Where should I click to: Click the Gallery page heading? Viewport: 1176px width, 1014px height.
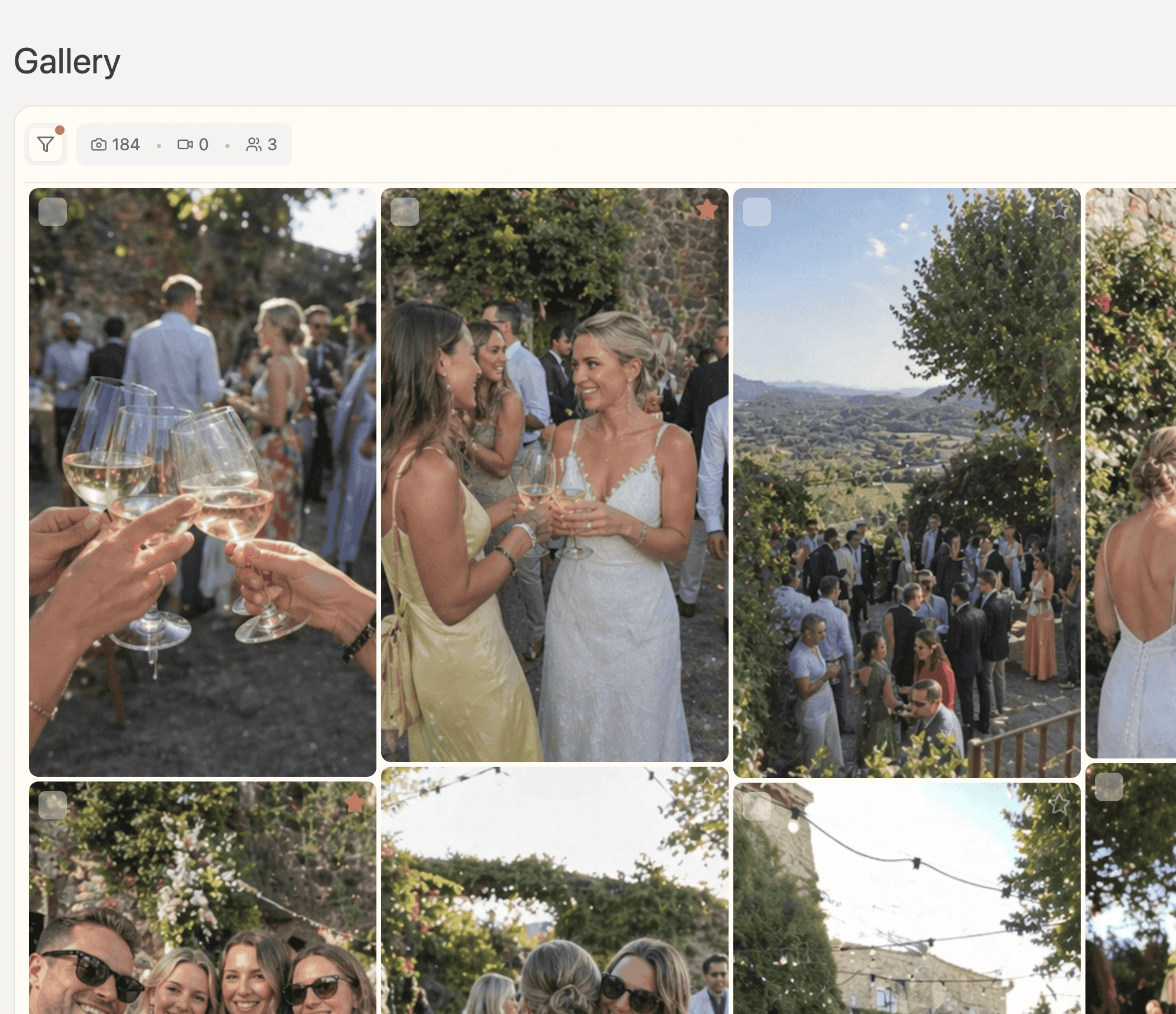click(67, 62)
